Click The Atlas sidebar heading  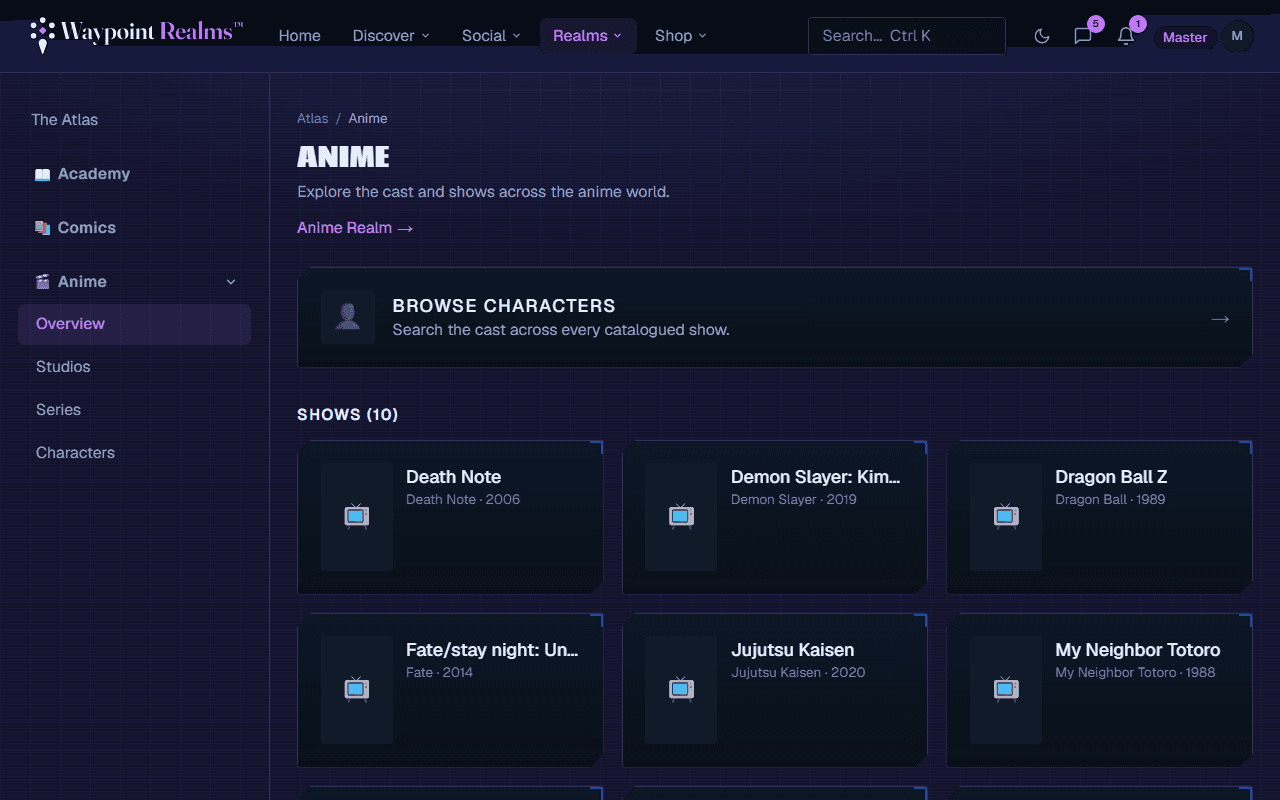coord(65,119)
